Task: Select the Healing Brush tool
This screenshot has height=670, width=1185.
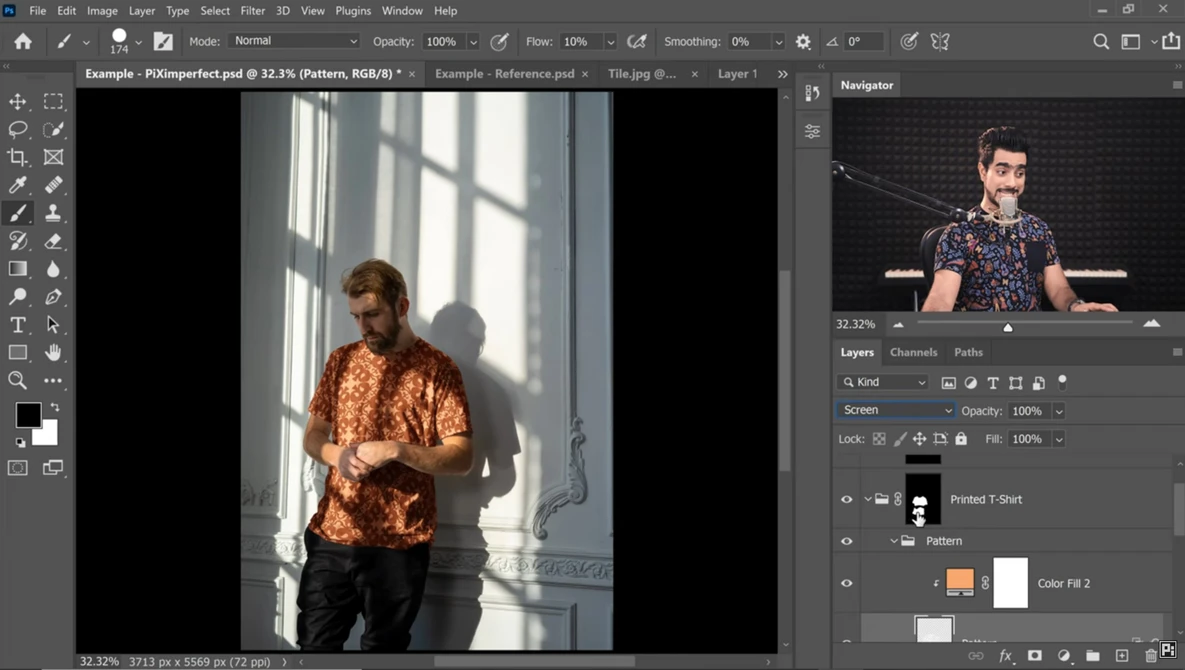Action: [53, 185]
